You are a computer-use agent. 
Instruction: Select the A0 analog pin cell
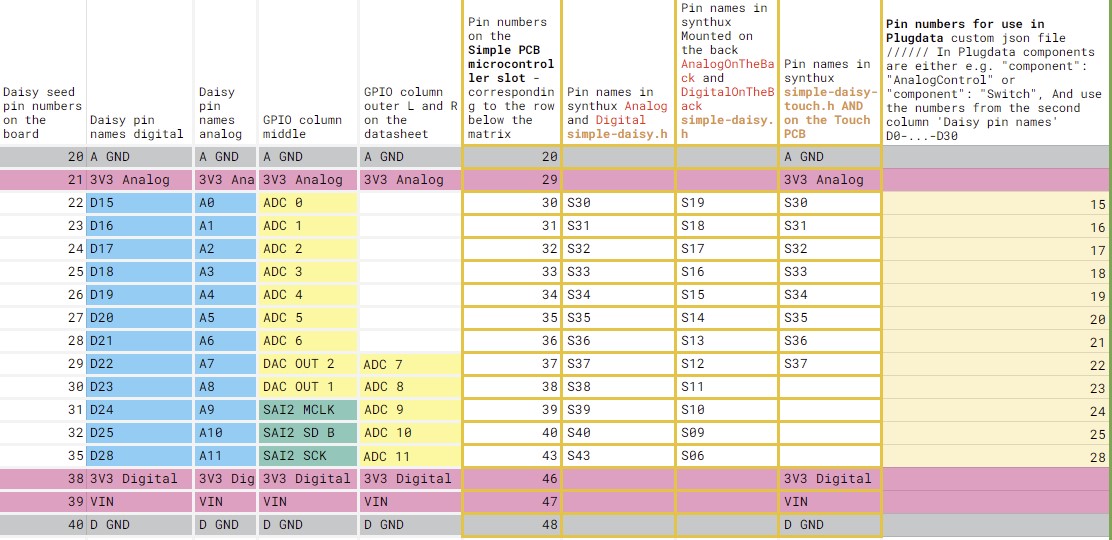pos(226,203)
